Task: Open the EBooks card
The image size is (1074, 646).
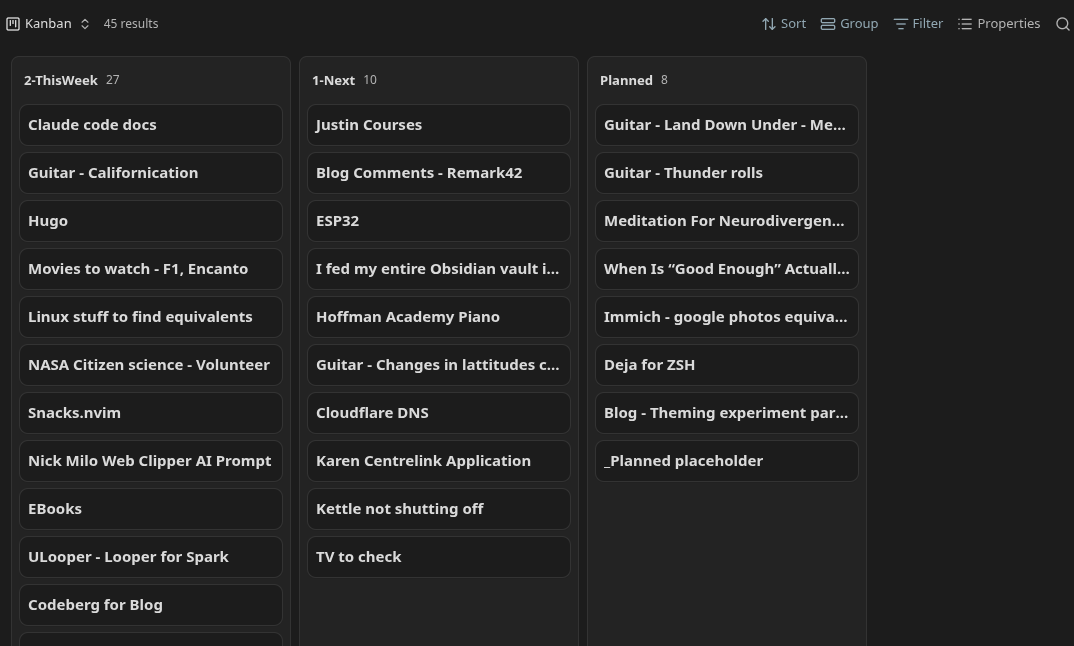Action: tap(151, 508)
